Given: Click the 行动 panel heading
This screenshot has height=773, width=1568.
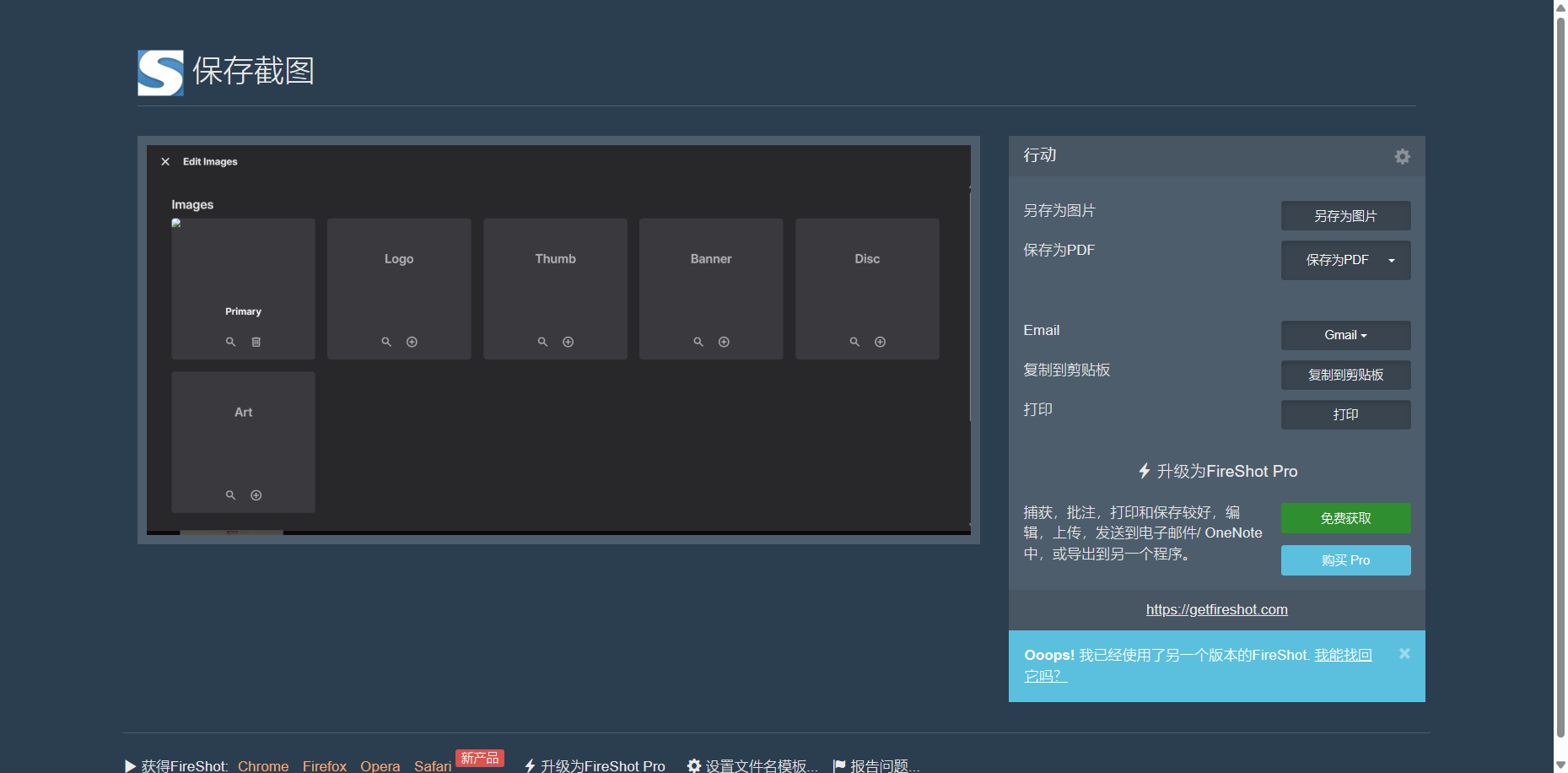Looking at the screenshot, I should pos(1040,155).
